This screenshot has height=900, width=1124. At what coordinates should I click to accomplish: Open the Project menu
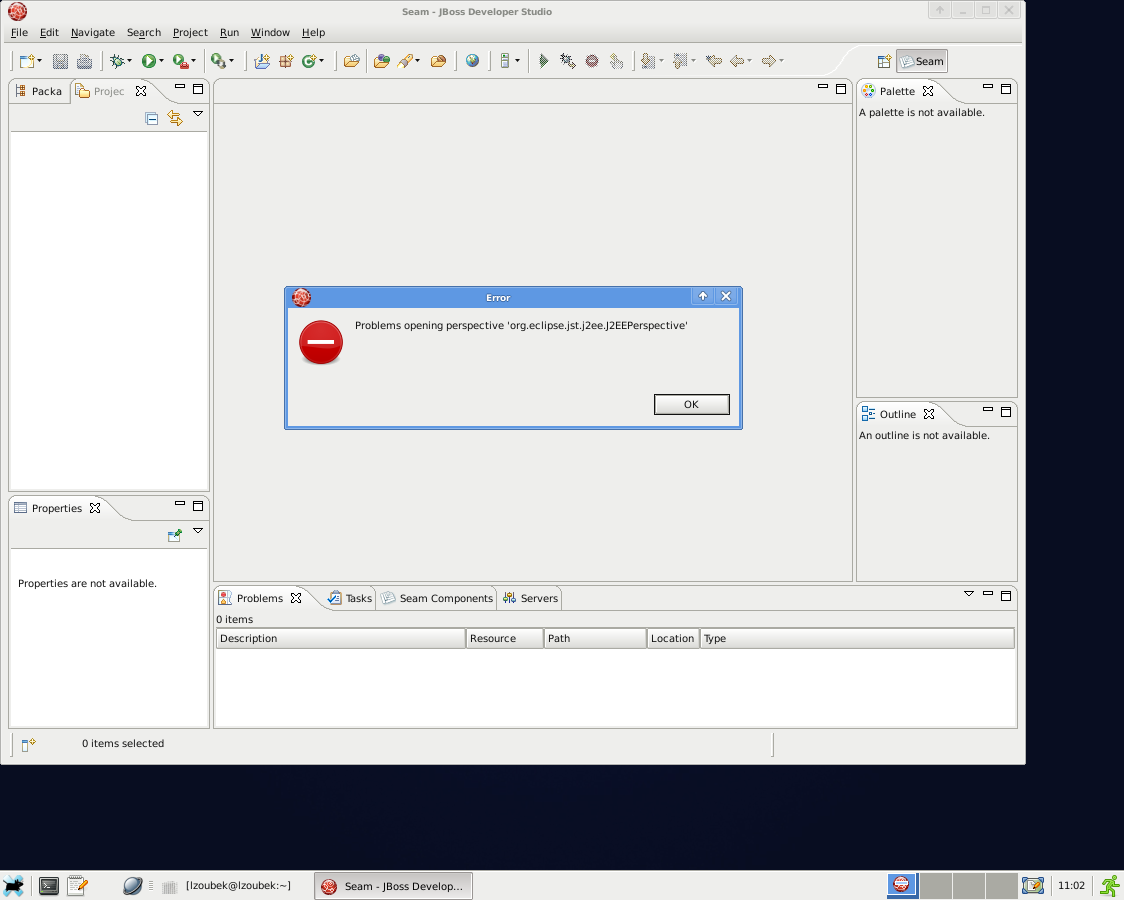(x=190, y=32)
